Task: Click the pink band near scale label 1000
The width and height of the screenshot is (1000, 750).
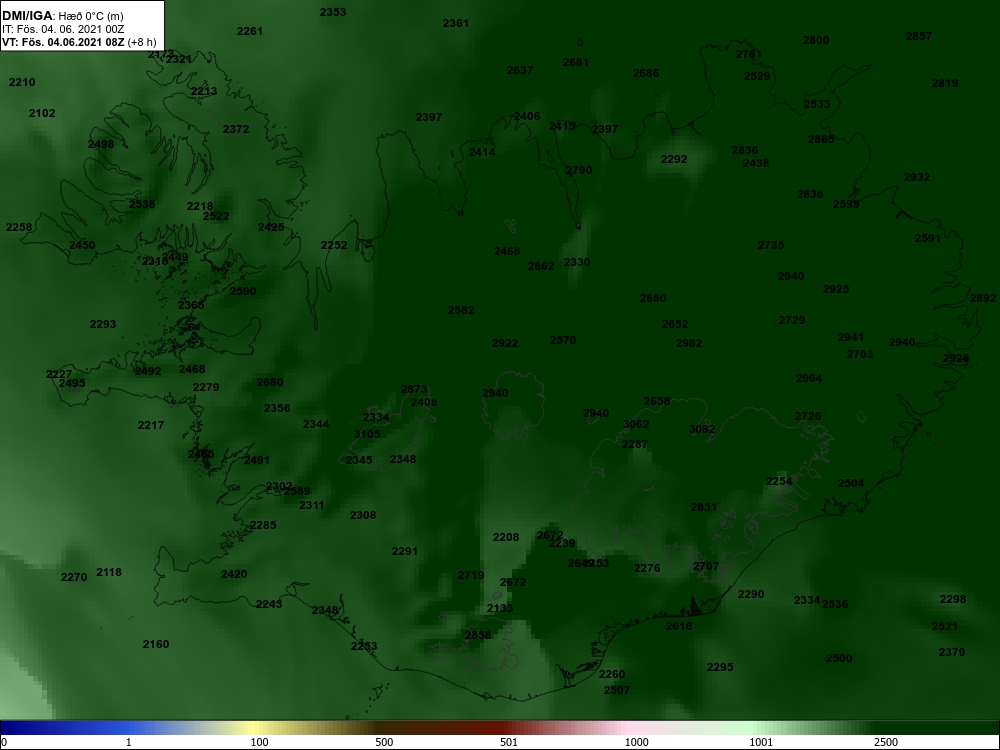Action: tap(628, 728)
